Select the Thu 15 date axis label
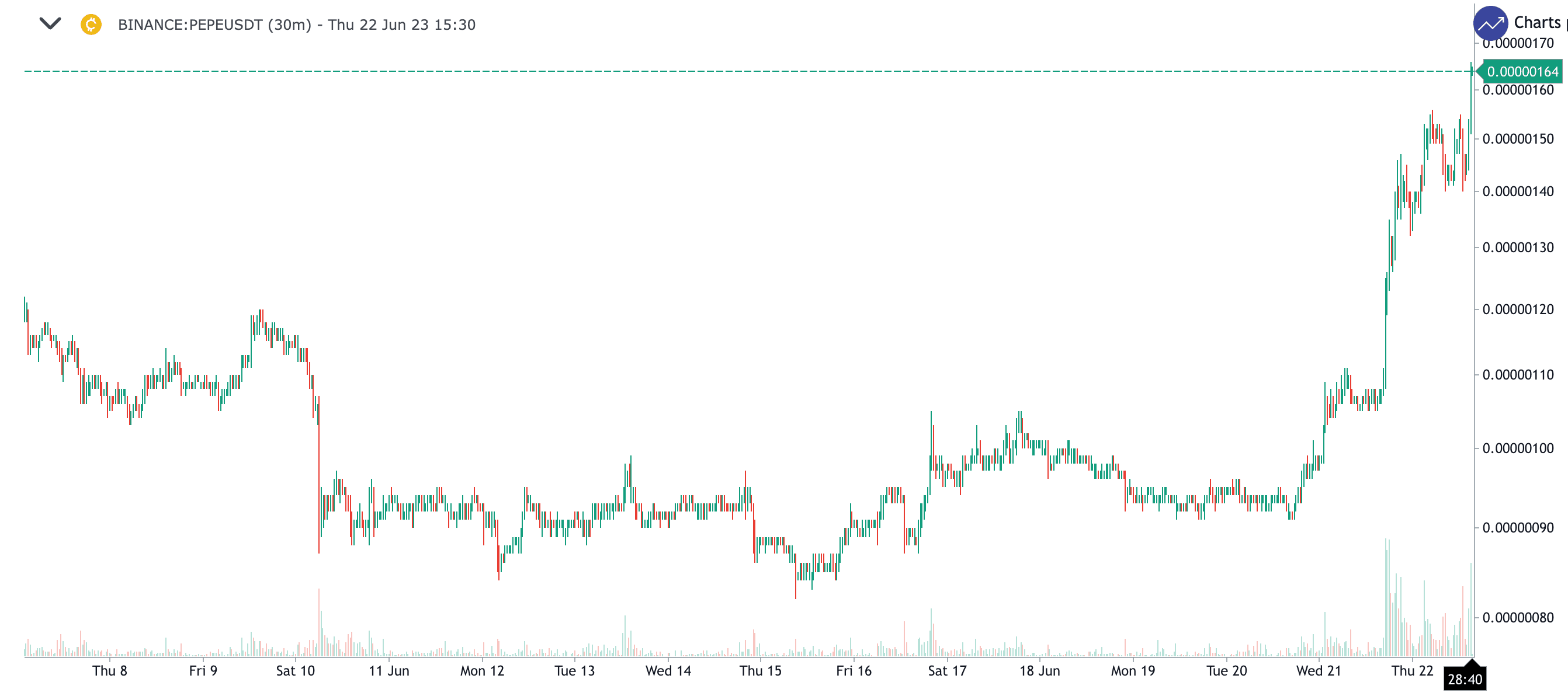Viewport: 1568px width, 696px height. point(760,670)
